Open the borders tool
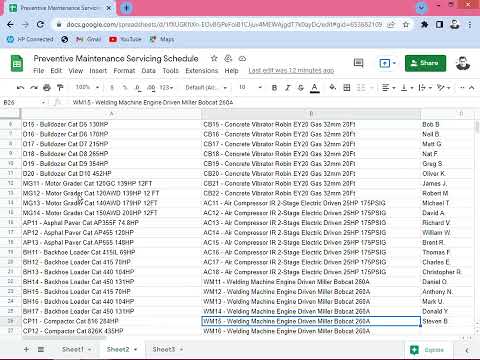Viewport: 480px width, 360px height. pos(347,88)
